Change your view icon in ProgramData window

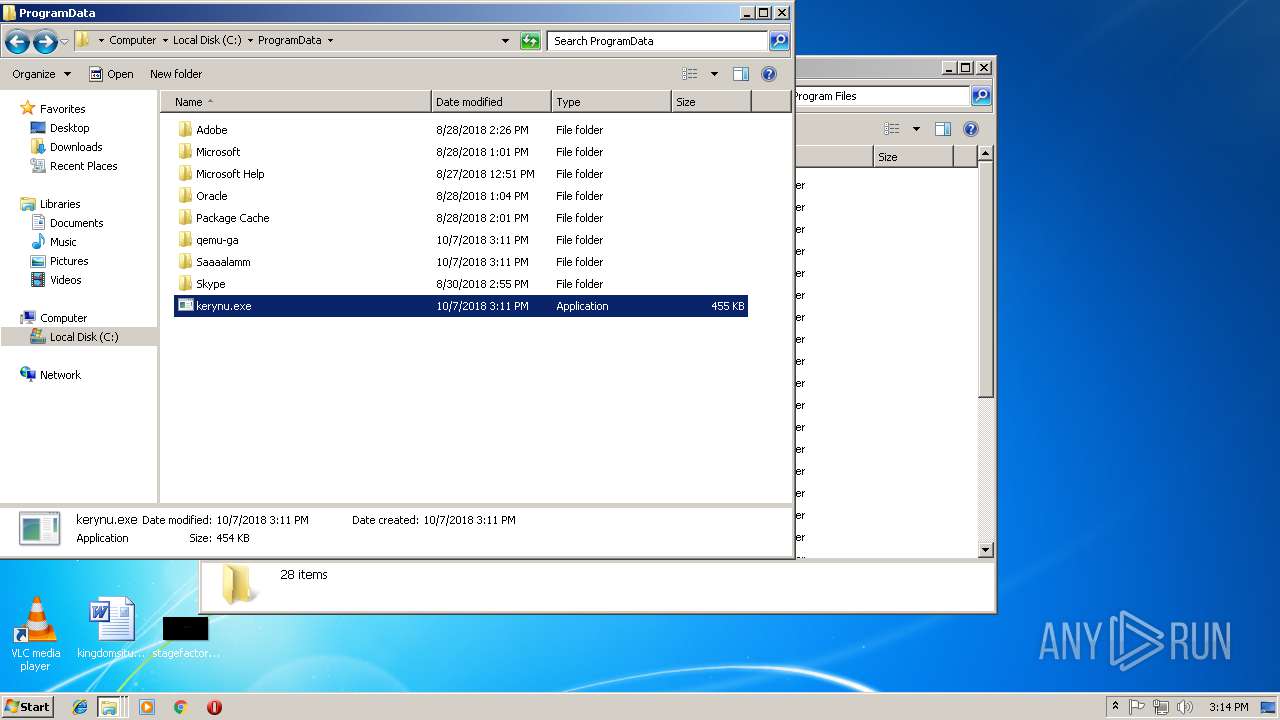[x=690, y=74]
